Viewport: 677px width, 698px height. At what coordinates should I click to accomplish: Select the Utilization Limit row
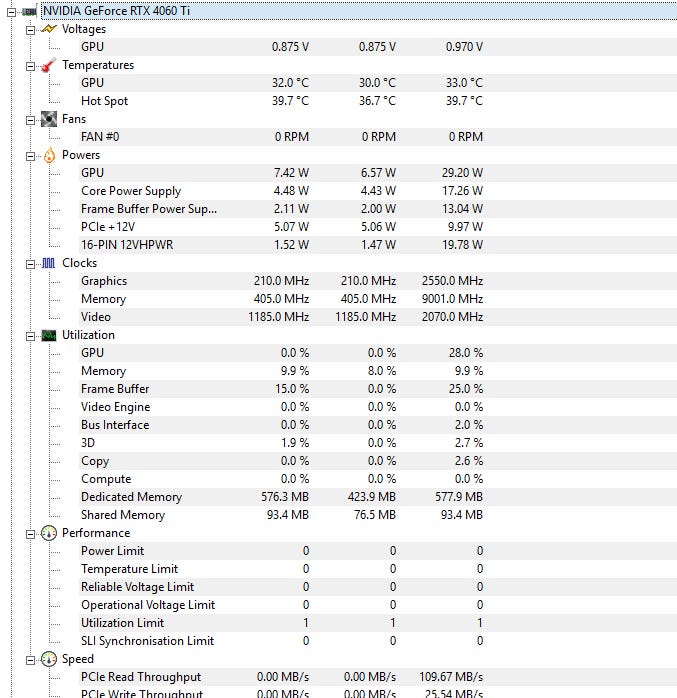[378, 623]
